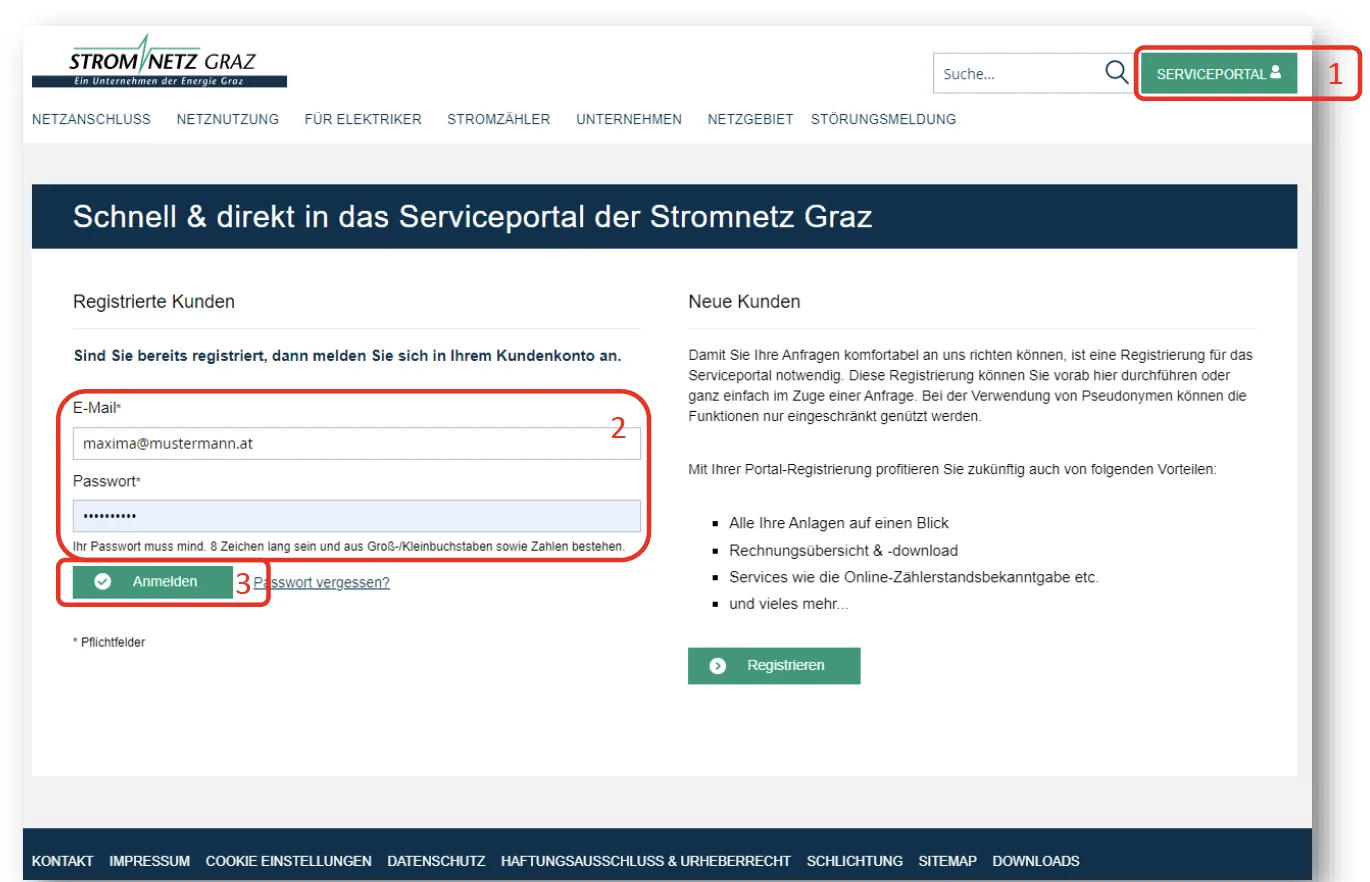
Task: Open the Unternehmen menu
Action: coord(629,119)
